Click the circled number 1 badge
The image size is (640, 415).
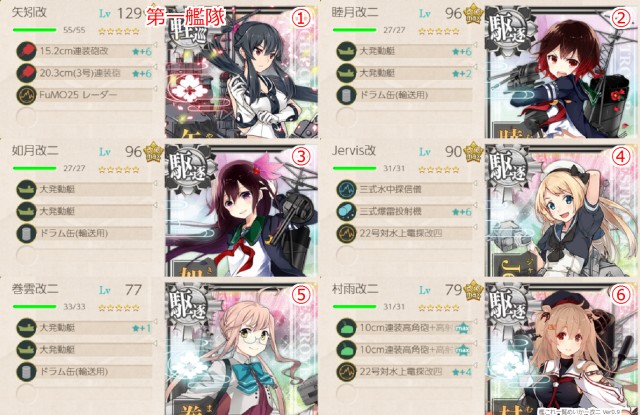pyautogui.click(x=301, y=18)
